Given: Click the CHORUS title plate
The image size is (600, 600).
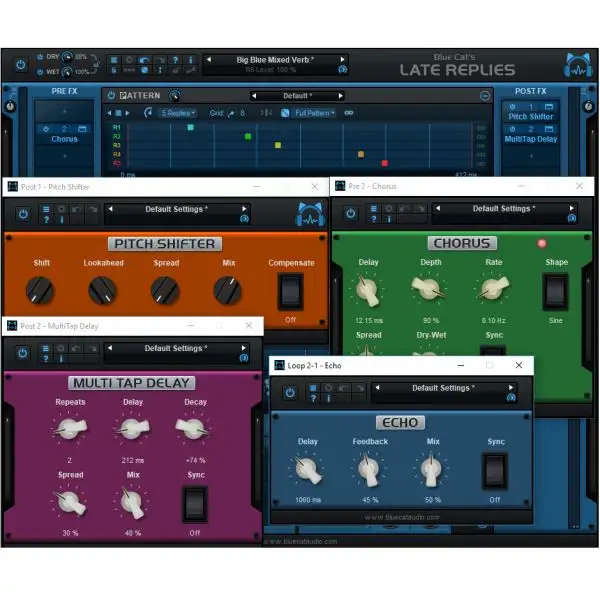Looking at the screenshot, I should [462, 243].
